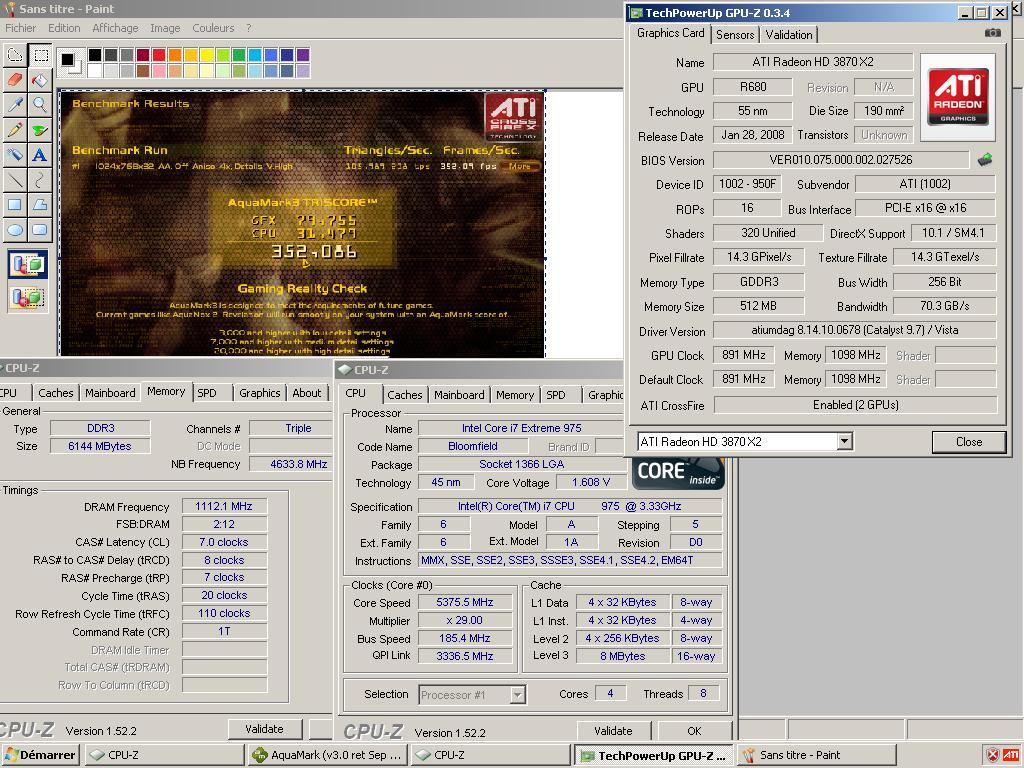Click the ATI Radeon logo in GPU-Z
Image resolution: width=1024 pixels, height=768 pixels.
click(x=957, y=97)
